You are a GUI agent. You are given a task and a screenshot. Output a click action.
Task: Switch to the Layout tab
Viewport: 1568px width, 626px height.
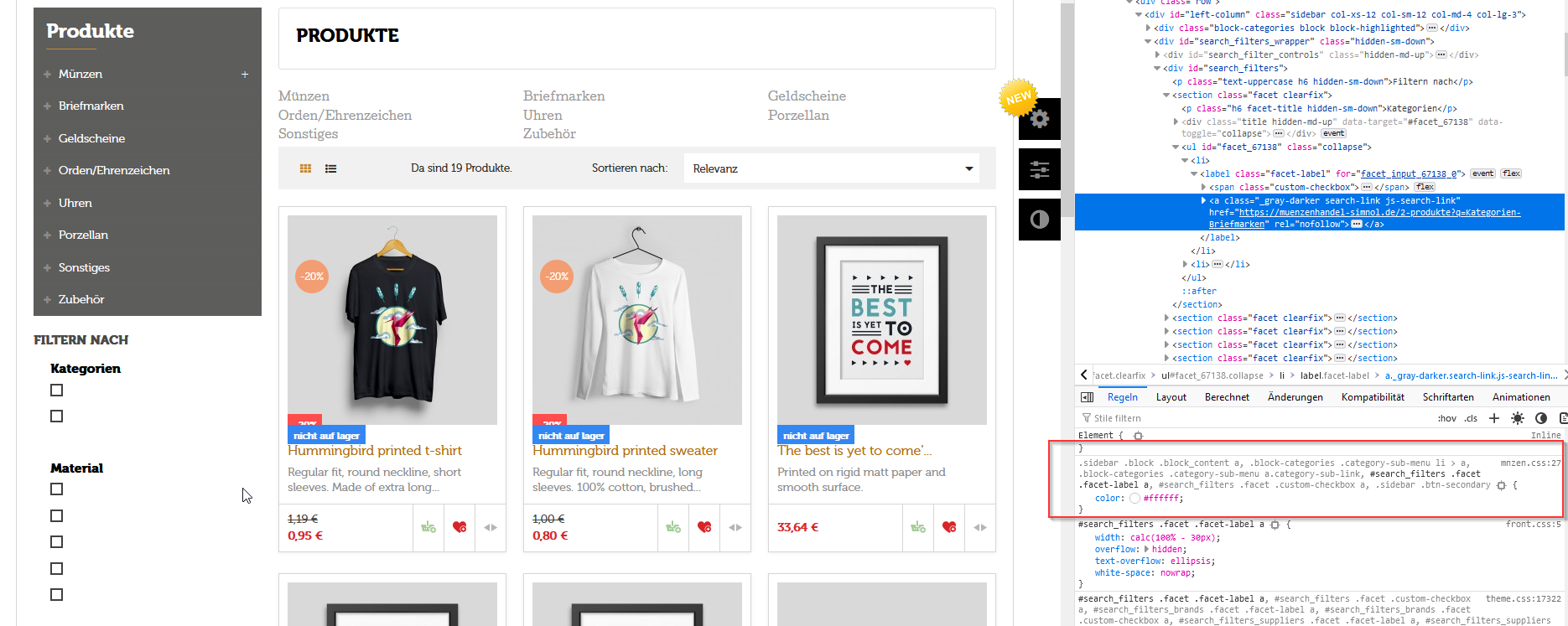1171,397
